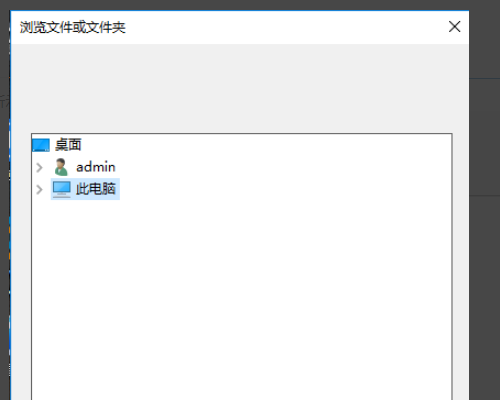Click the blue 桌面 desktop icon
This screenshot has height=400, width=500.
pyautogui.click(x=41, y=145)
